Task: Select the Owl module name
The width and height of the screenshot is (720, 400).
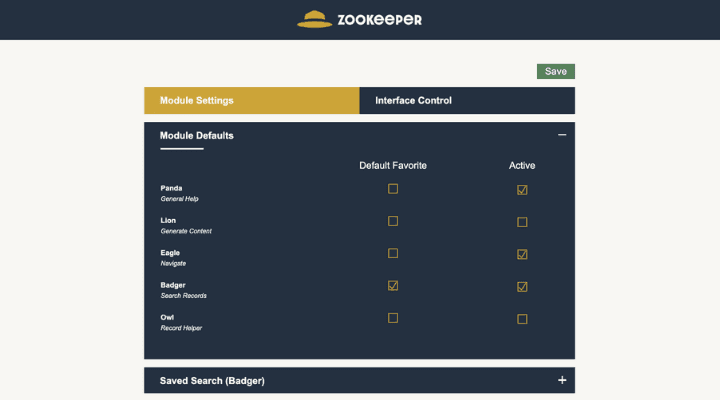Action: pyautogui.click(x=167, y=317)
